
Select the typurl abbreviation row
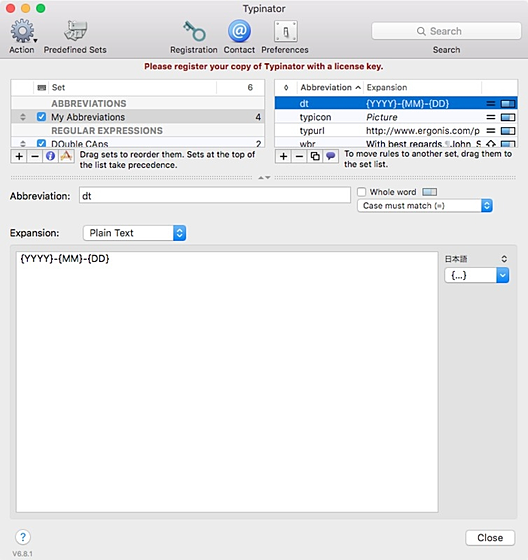(396, 131)
